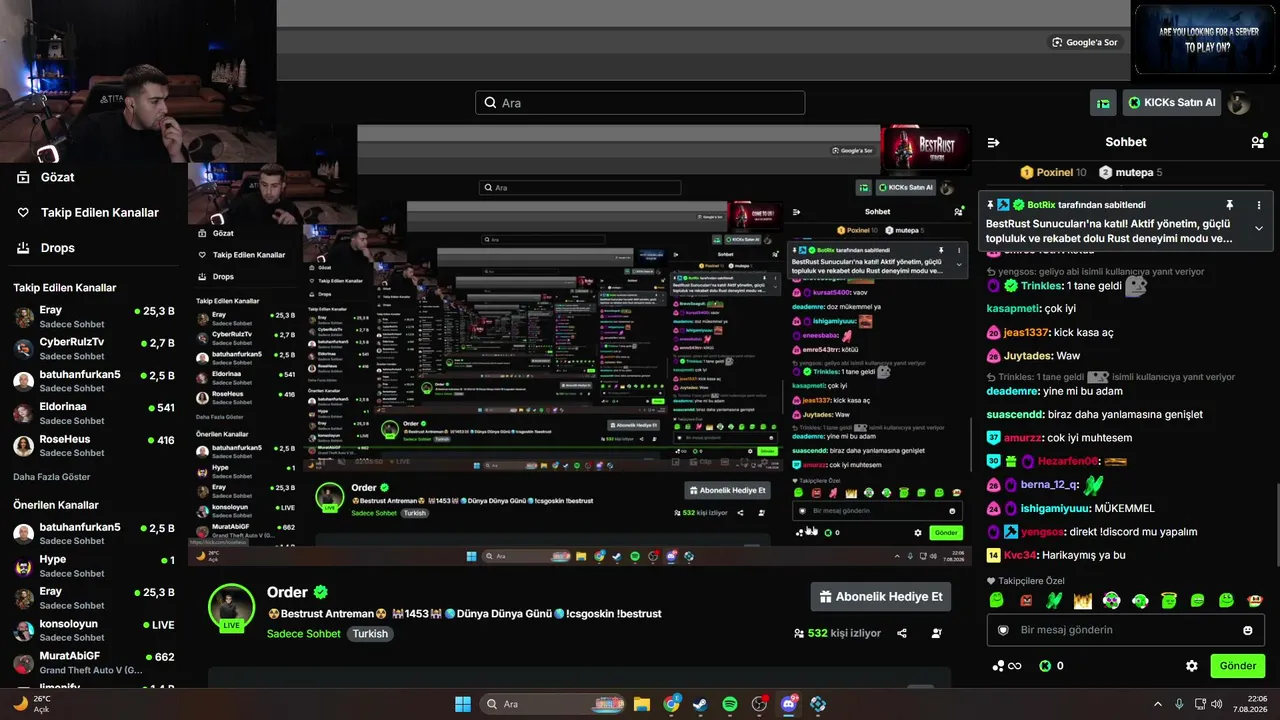Click the taskbar microphone icon
Image resolution: width=1280 pixels, height=720 pixels.
click(x=1180, y=704)
